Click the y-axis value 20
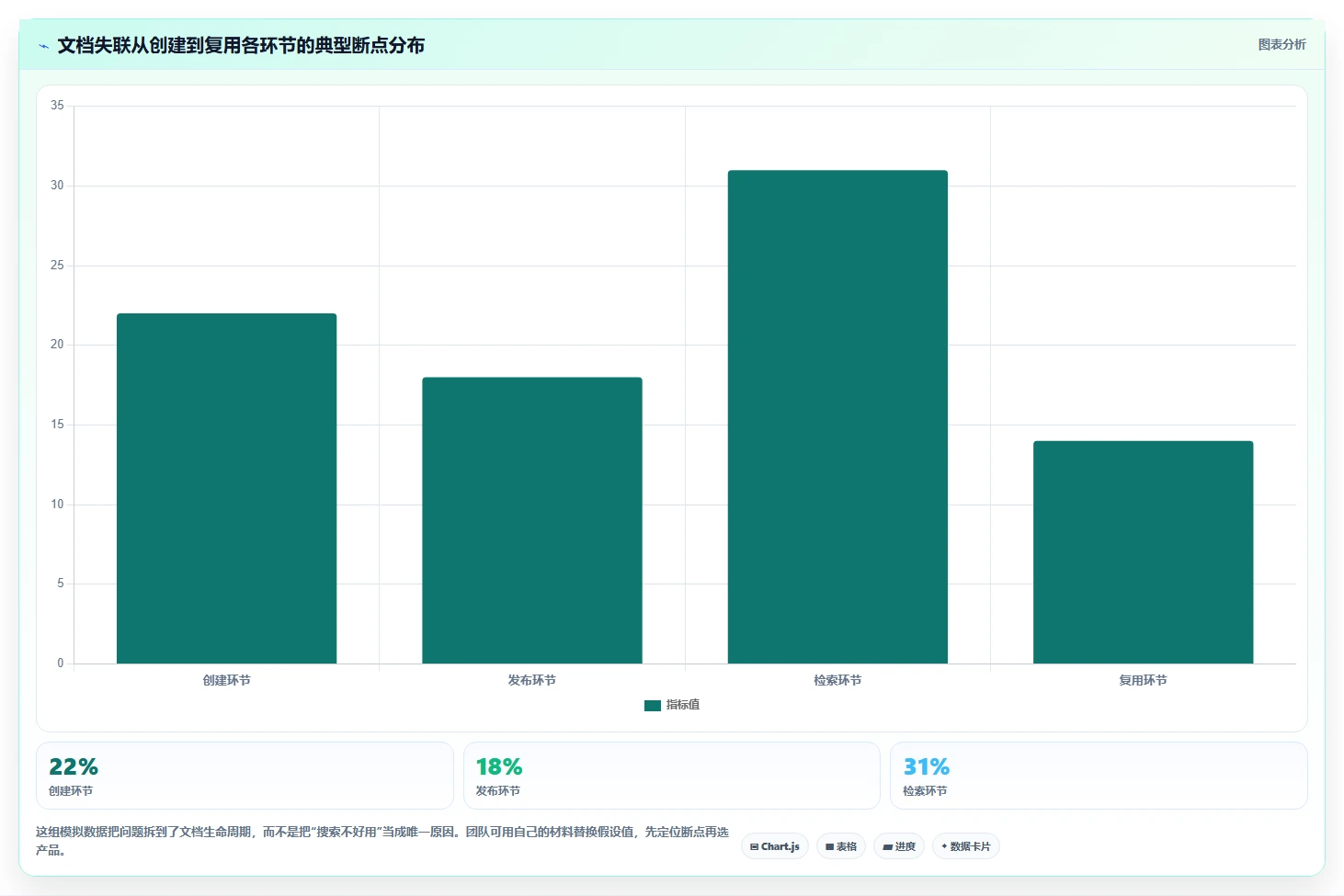 click(57, 345)
